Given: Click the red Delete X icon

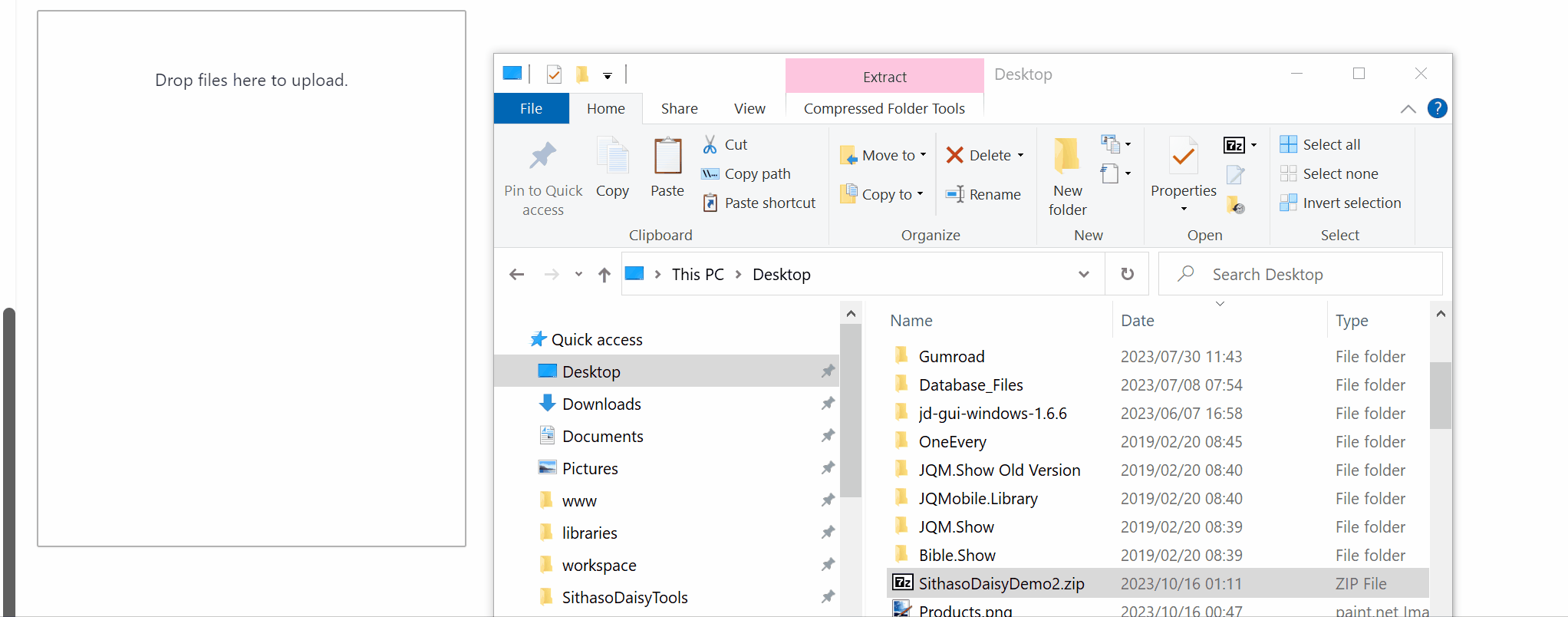Looking at the screenshot, I should (x=954, y=155).
